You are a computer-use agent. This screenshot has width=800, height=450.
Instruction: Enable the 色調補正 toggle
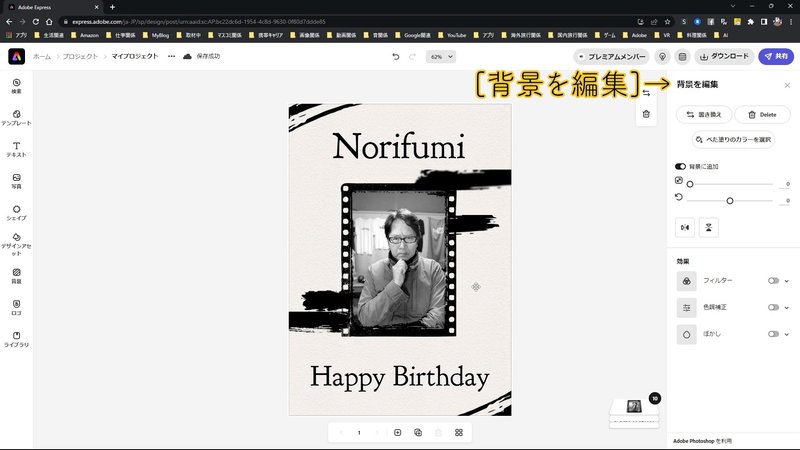coord(773,307)
